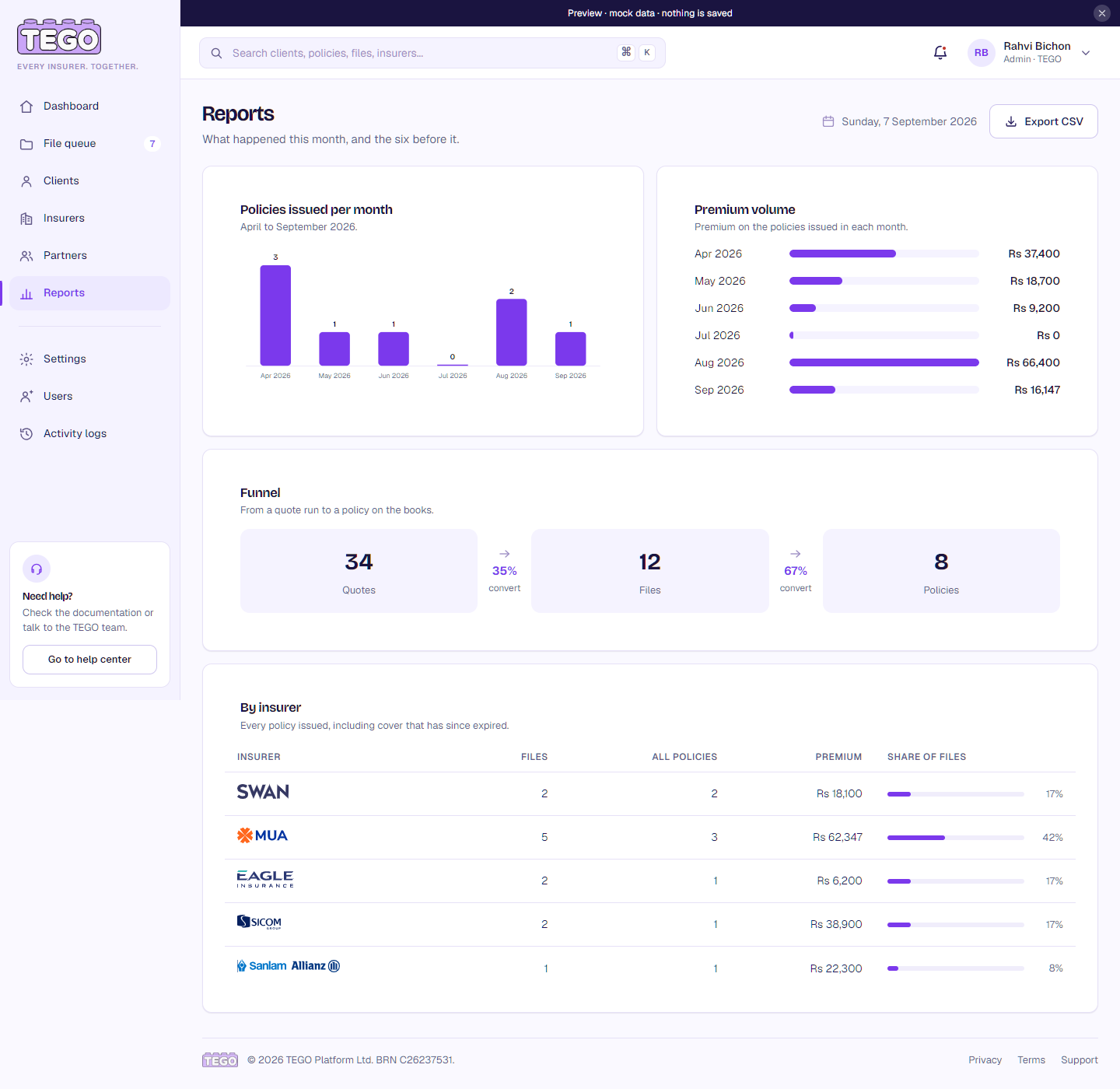Open the notifications bell
1120x1089 pixels.
coord(940,53)
